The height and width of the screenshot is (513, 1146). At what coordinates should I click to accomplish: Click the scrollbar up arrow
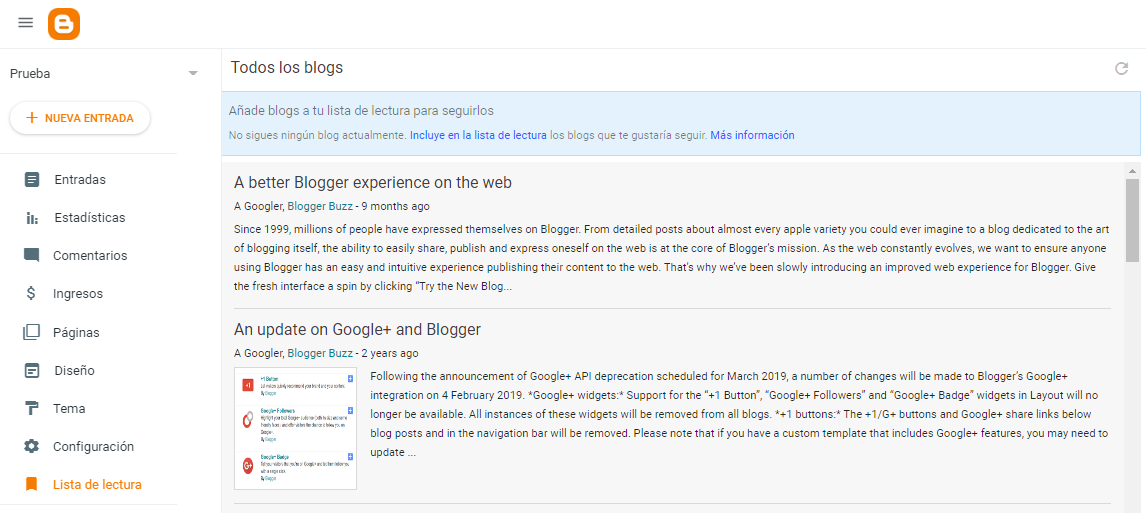(1133, 171)
